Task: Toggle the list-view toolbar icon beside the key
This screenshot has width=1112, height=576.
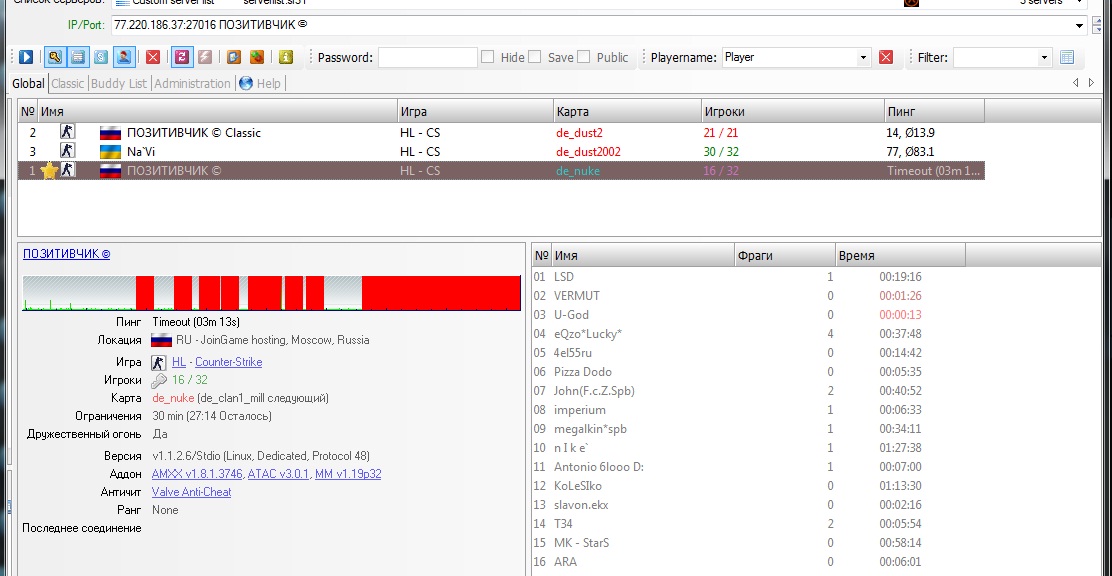Action: (x=78, y=57)
